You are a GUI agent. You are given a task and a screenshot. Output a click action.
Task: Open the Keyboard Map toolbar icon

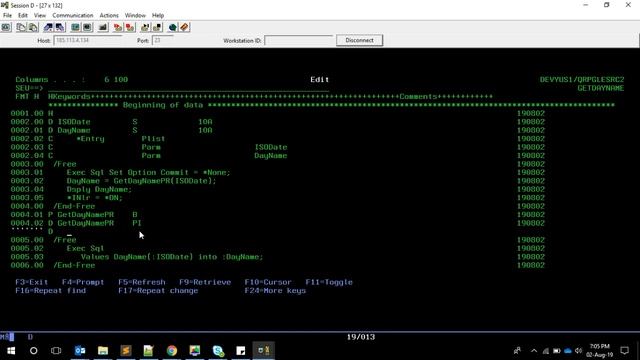(x=102, y=27)
